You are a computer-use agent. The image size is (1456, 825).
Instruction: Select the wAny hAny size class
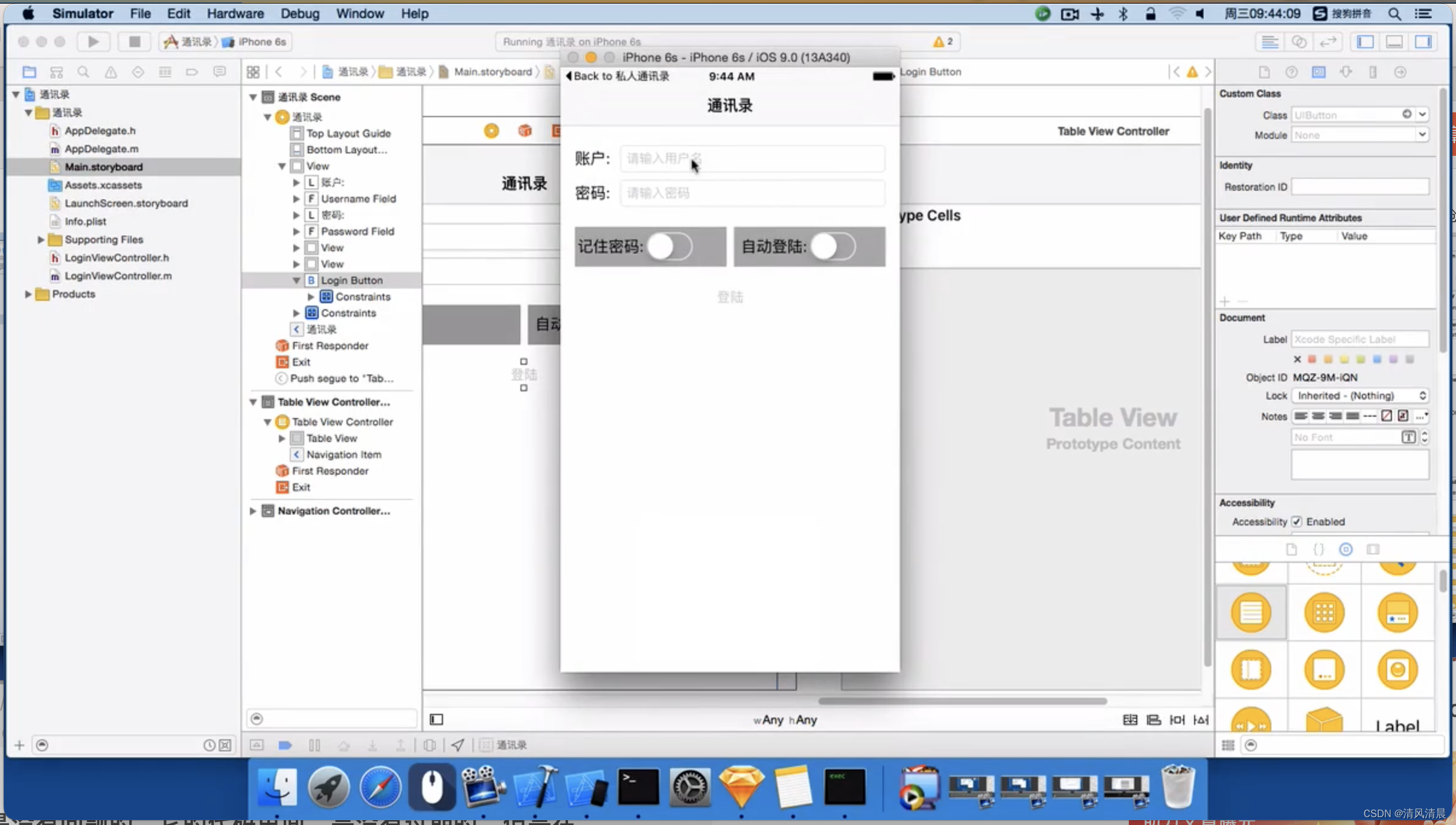click(x=785, y=719)
